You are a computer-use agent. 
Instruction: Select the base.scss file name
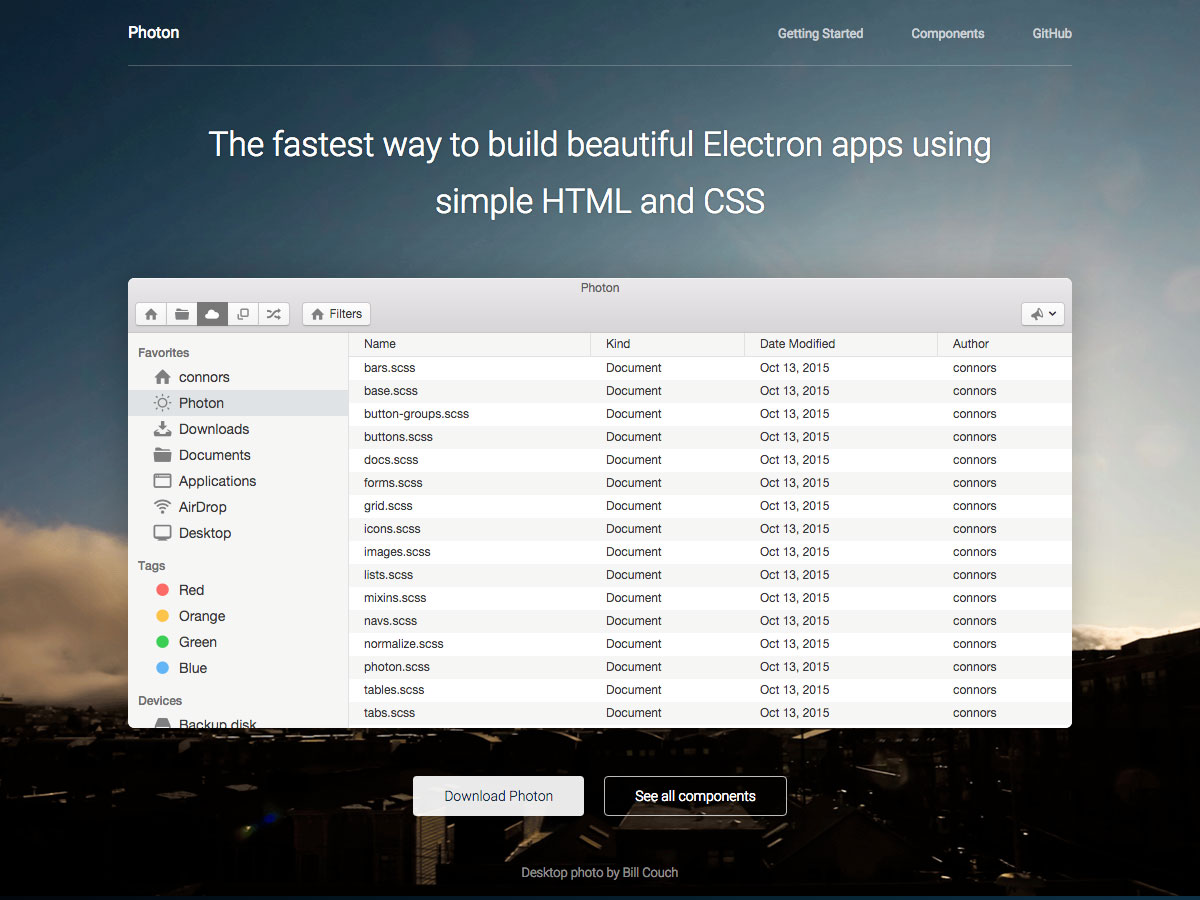tap(391, 391)
